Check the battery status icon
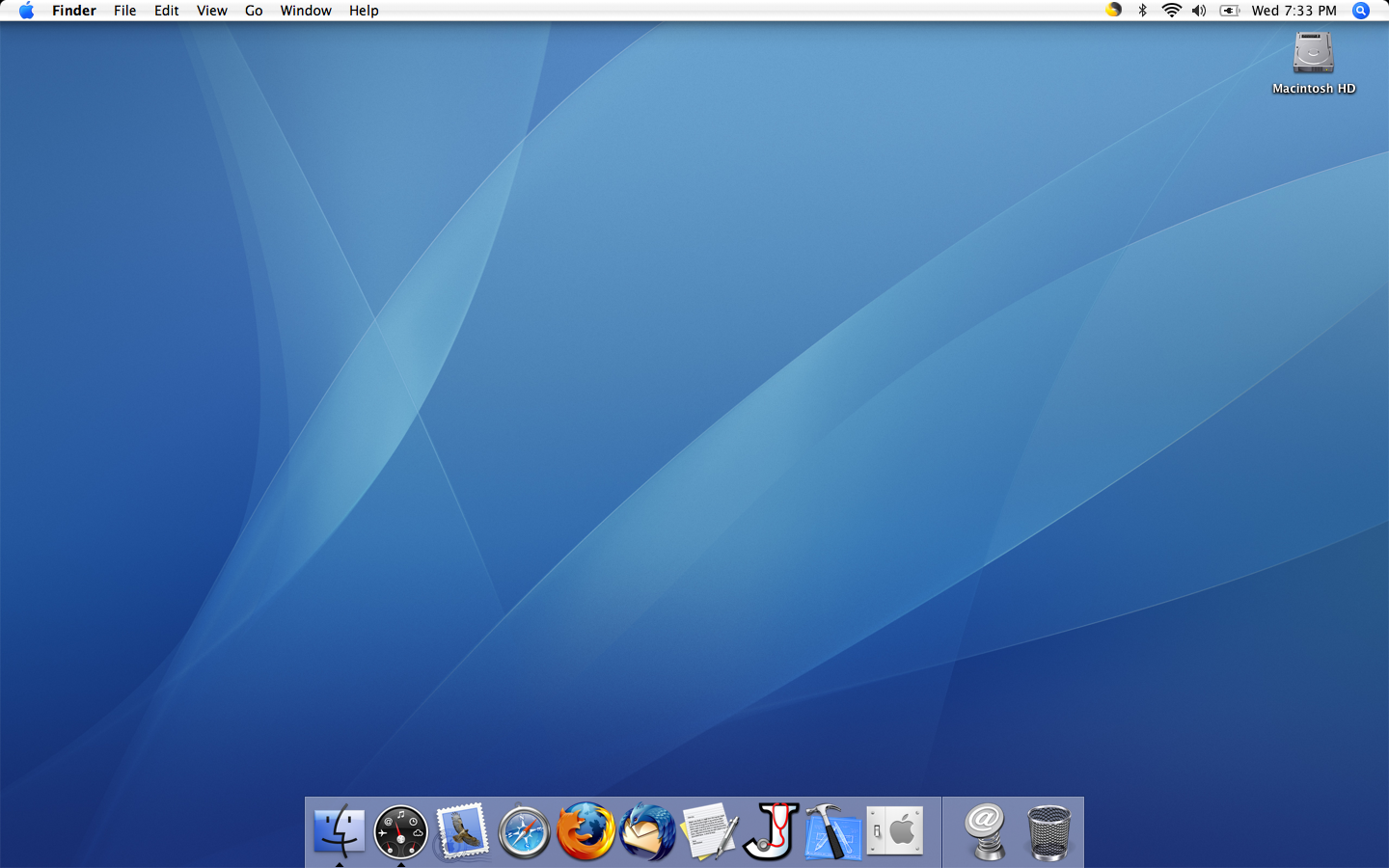The image size is (1389, 868). [x=1228, y=11]
